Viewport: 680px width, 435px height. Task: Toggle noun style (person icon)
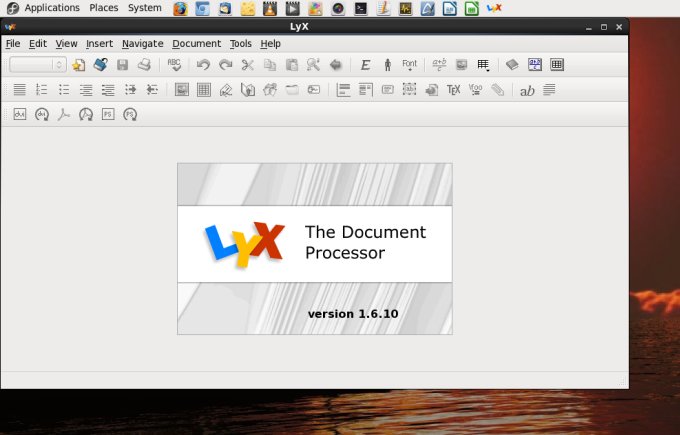click(x=387, y=65)
